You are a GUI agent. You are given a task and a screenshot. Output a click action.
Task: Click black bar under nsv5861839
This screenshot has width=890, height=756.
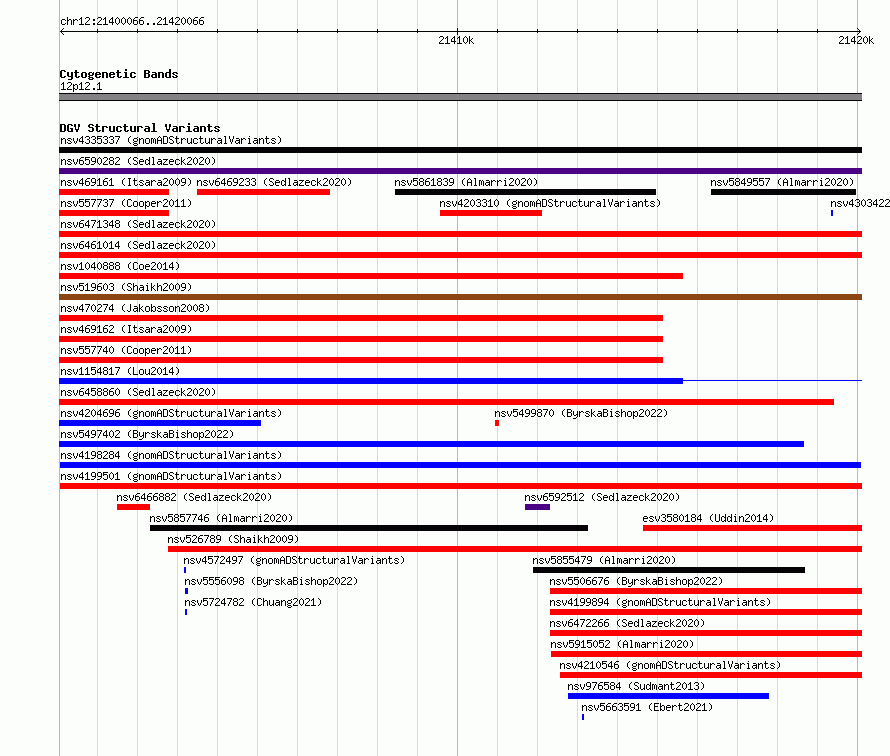click(526, 192)
